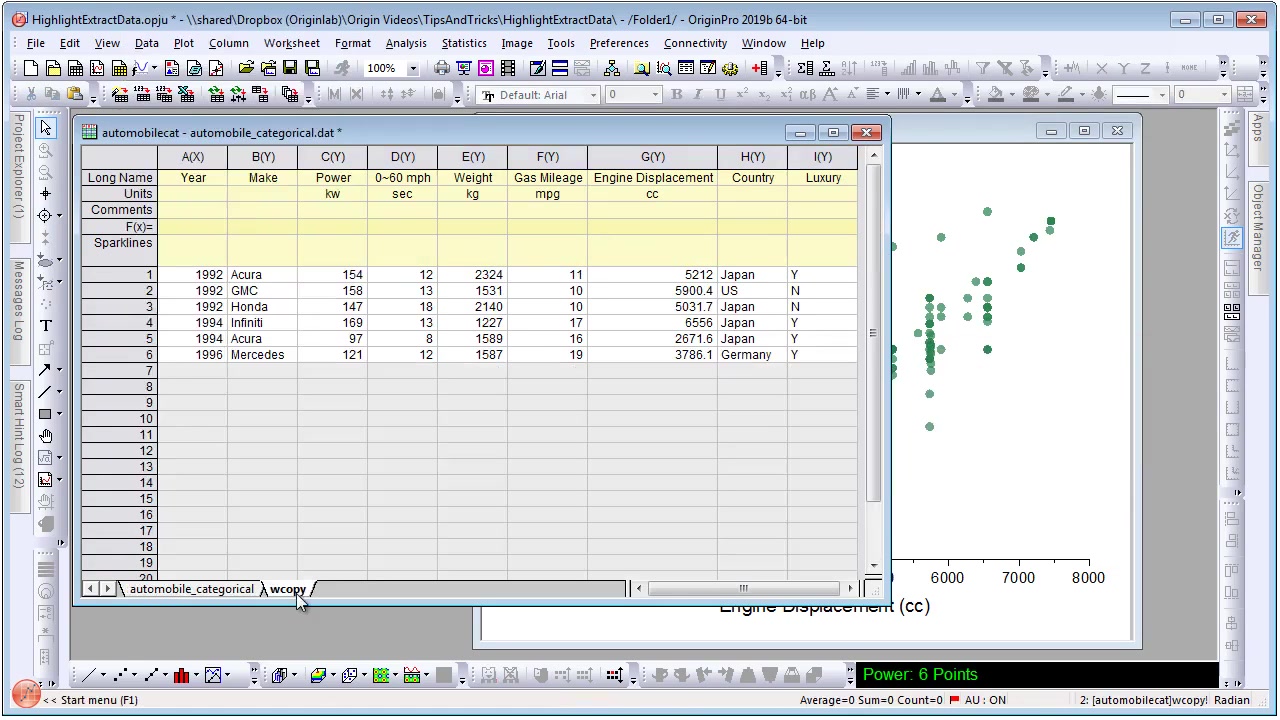Open the Worksheet menu
Screen dimensions: 1280x720
[x=291, y=43]
